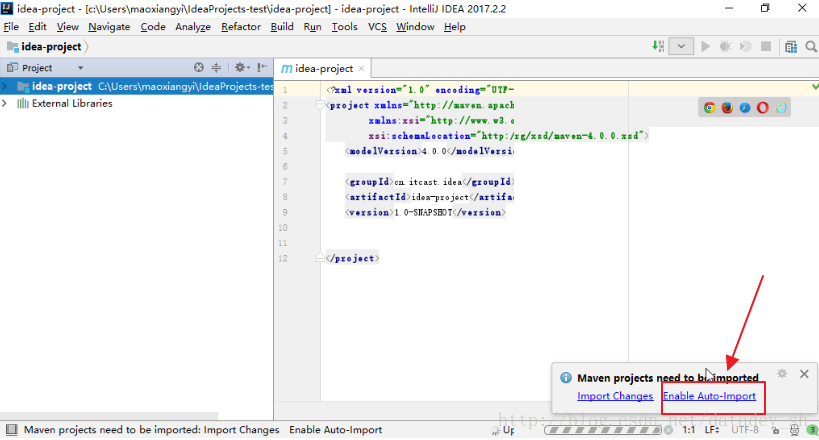
Task: Open the View menu
Action: [67, 27]
